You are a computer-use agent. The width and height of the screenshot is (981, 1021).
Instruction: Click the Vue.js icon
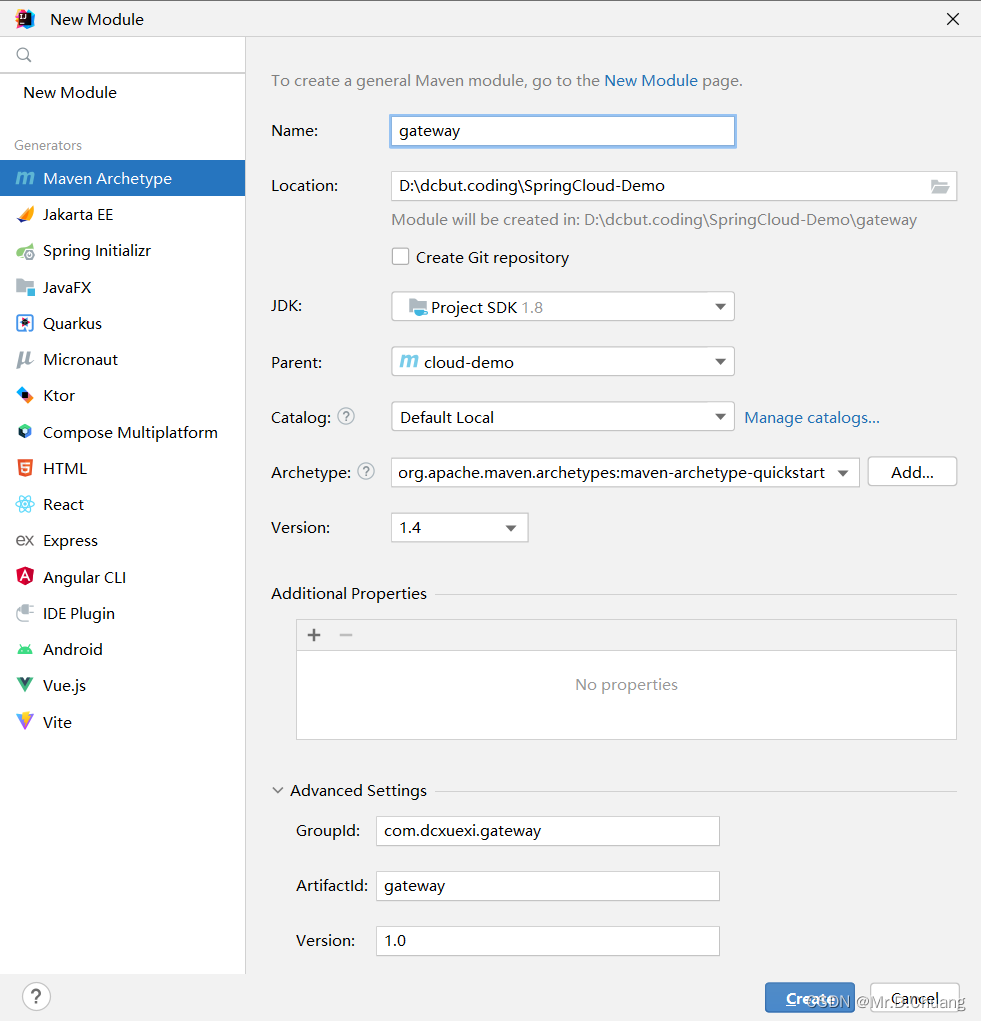pyautogui.click(x=25, y=685)
